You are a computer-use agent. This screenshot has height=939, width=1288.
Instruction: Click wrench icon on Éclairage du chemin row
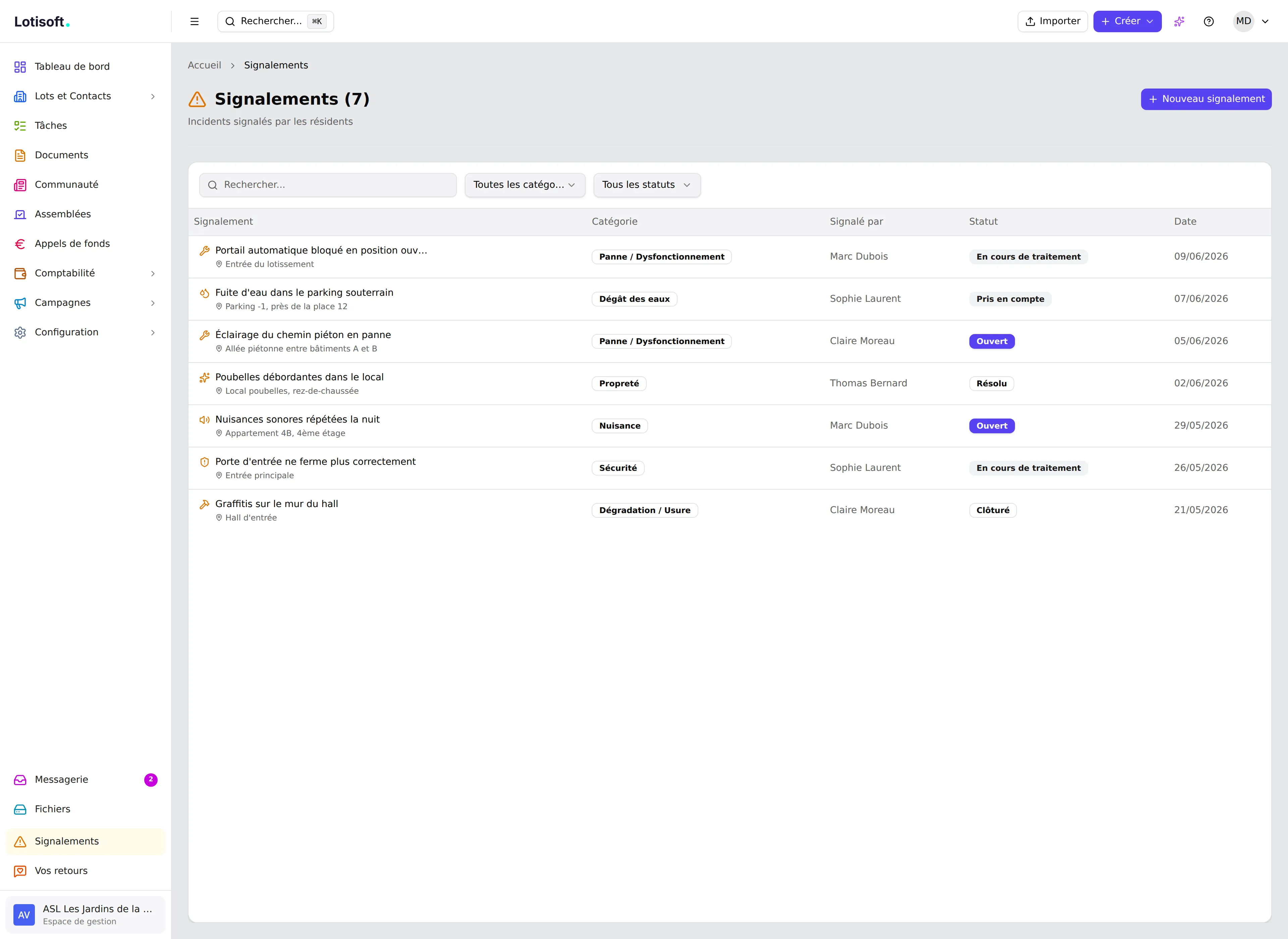pos(205,335)
